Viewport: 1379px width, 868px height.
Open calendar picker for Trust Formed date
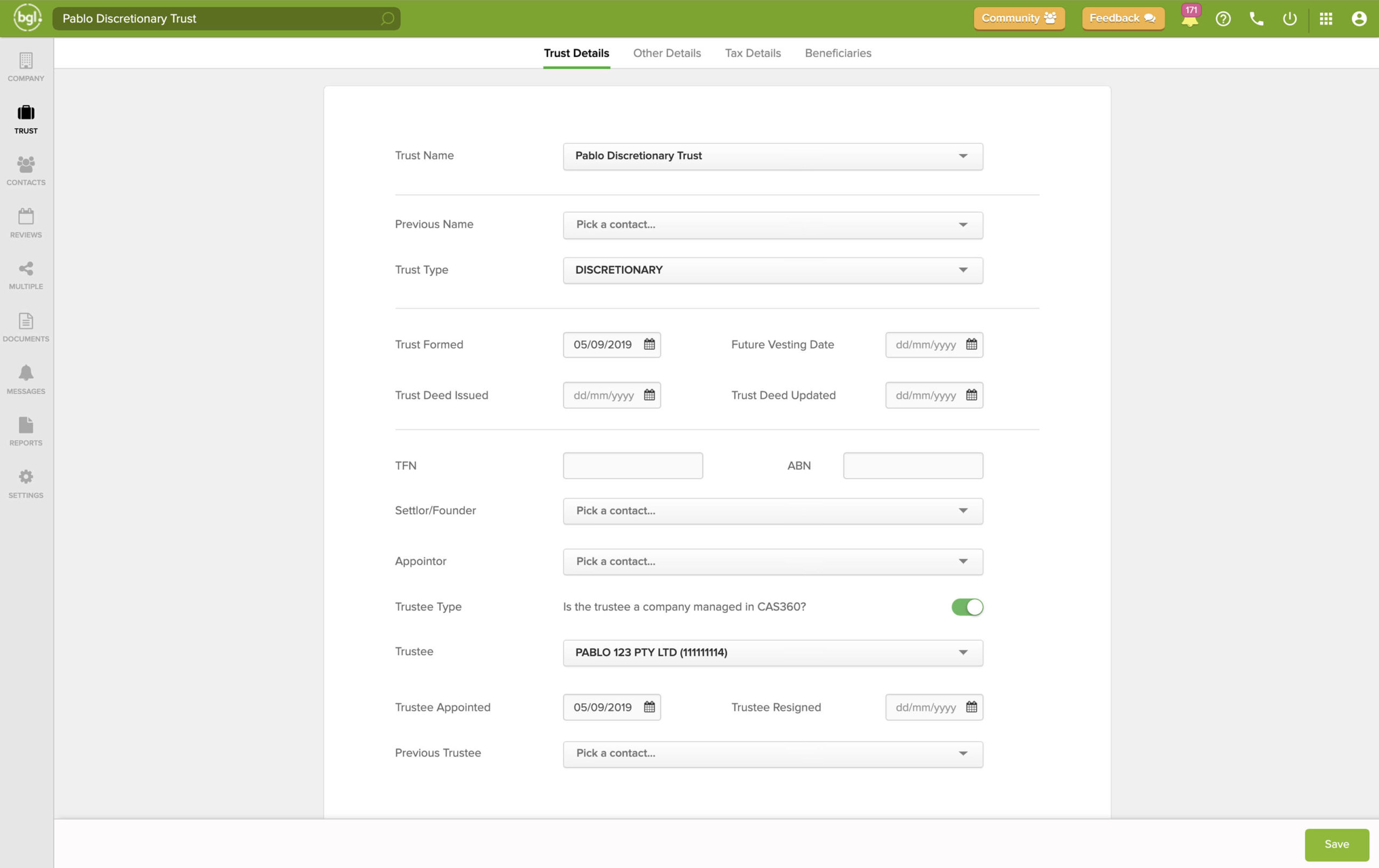tap(649, 344)
